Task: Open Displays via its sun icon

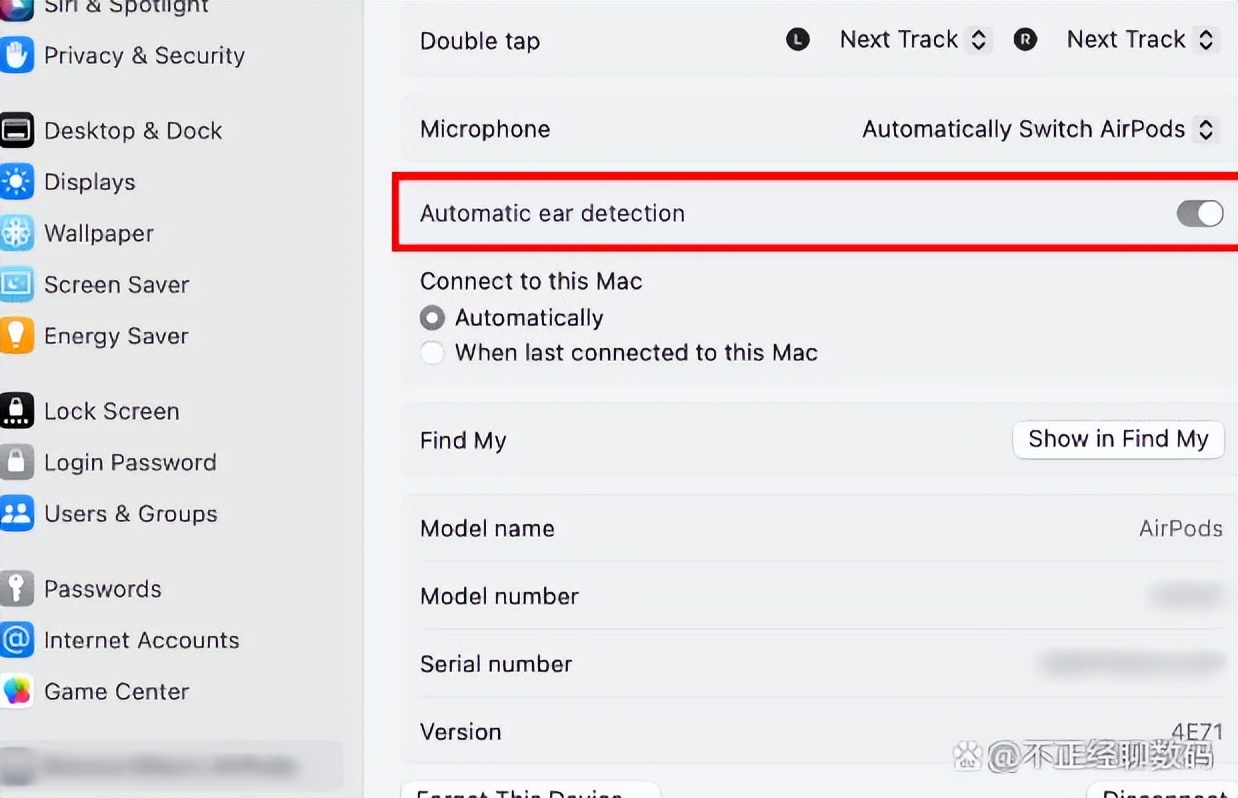Action: pos(16,182)
